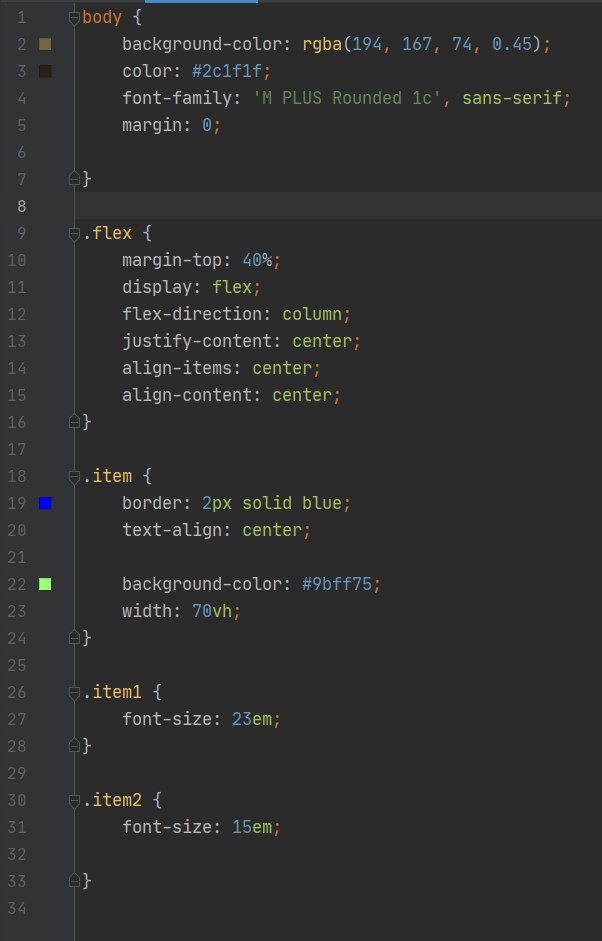Collapse the .item1 rule fold arrow
The image size is (602, 941).
[x=74, y=693]
